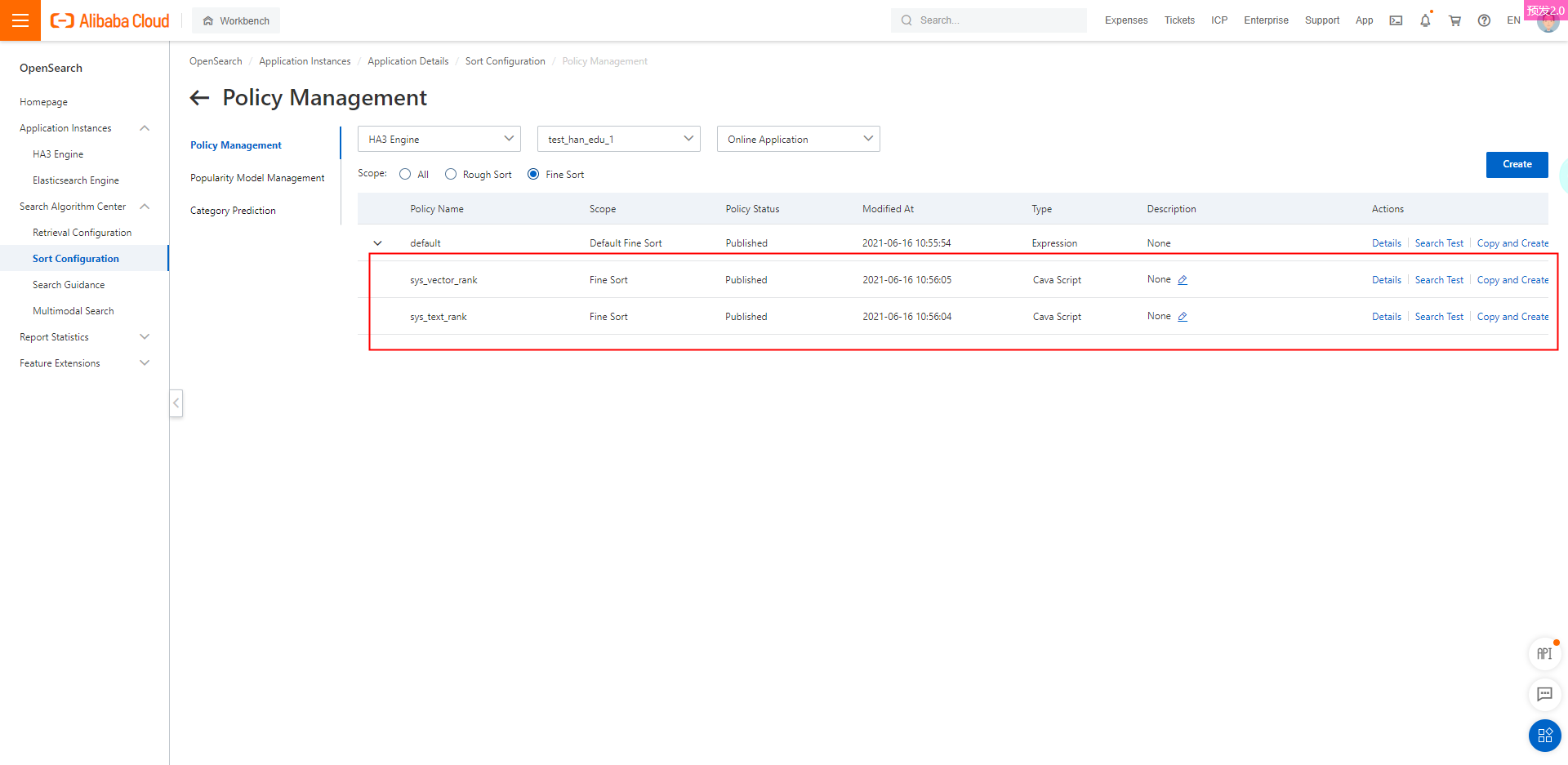The image size is (1568, 765).
Task: Run Search Test for sys_vector_rank
Action: coord(1439,280)
